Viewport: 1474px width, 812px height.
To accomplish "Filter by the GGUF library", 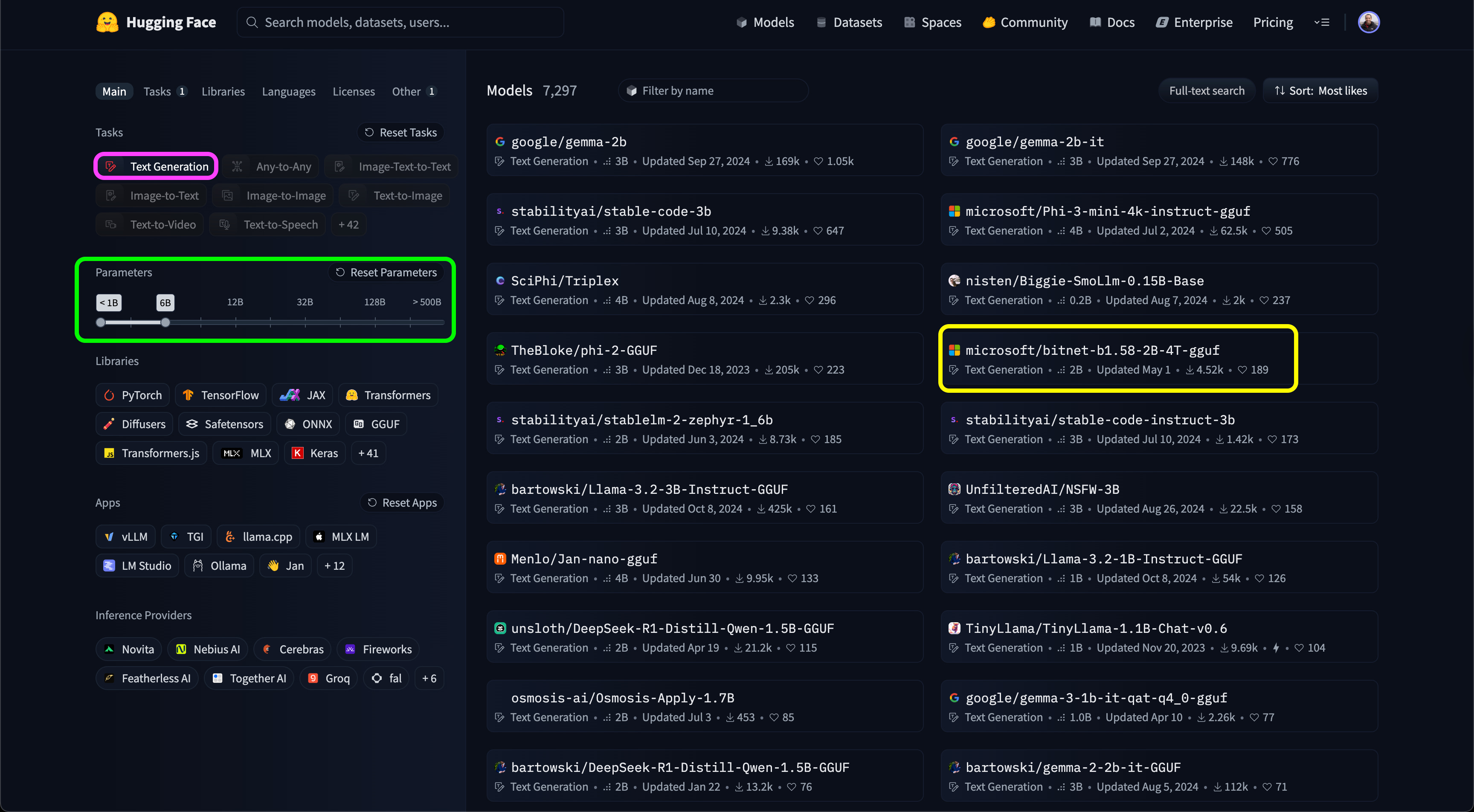I will coord(376,424).
